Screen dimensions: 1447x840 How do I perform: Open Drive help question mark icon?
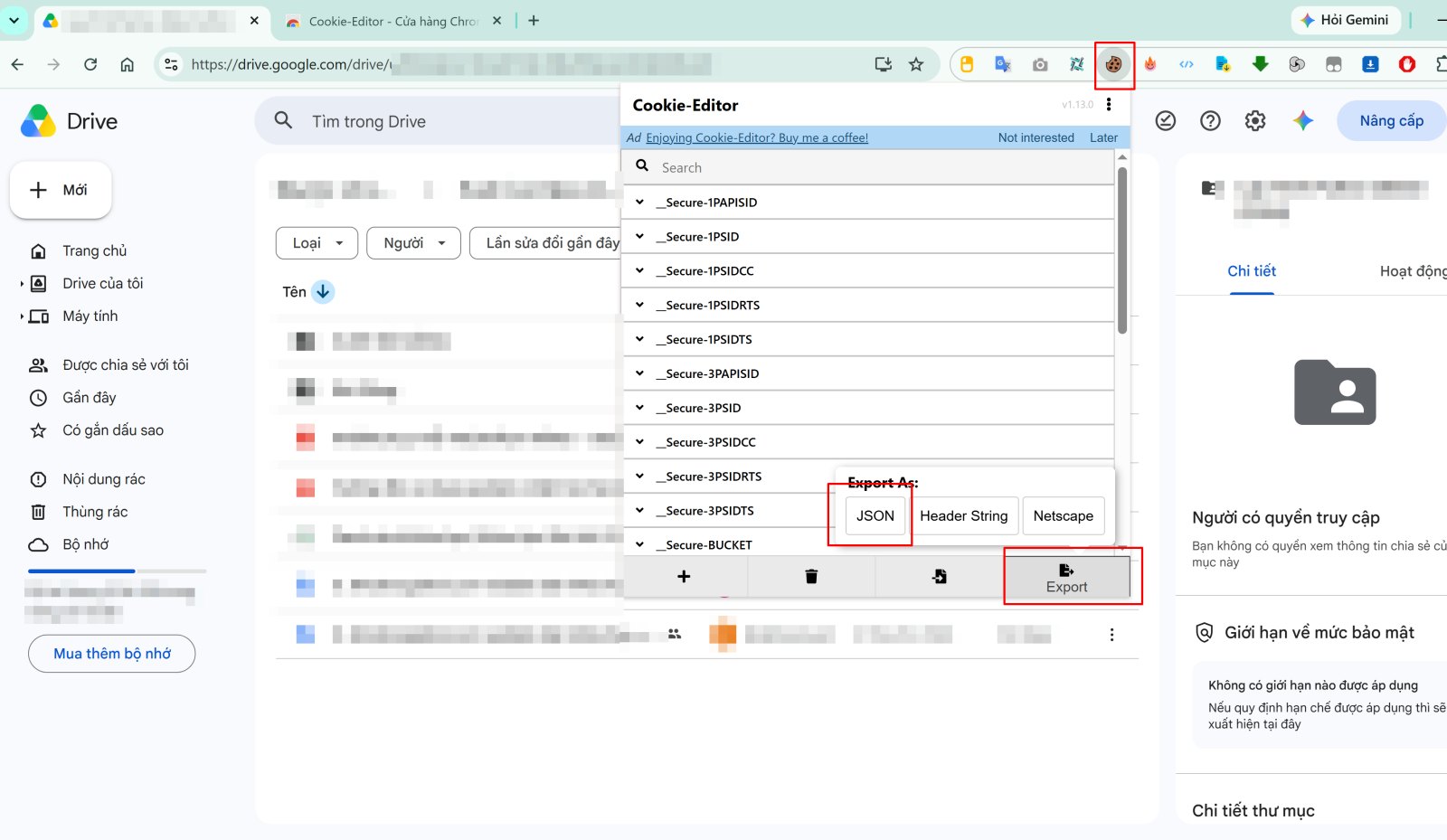point(1210,120)
